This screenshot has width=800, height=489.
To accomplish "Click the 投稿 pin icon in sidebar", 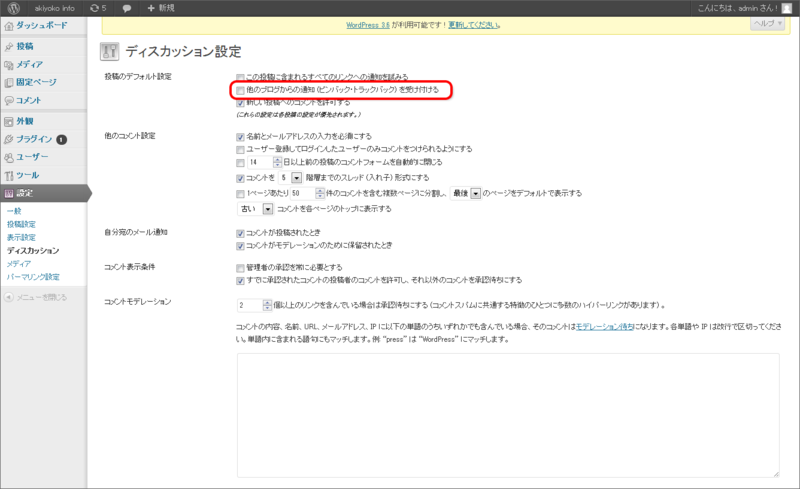I will (9, 47).
